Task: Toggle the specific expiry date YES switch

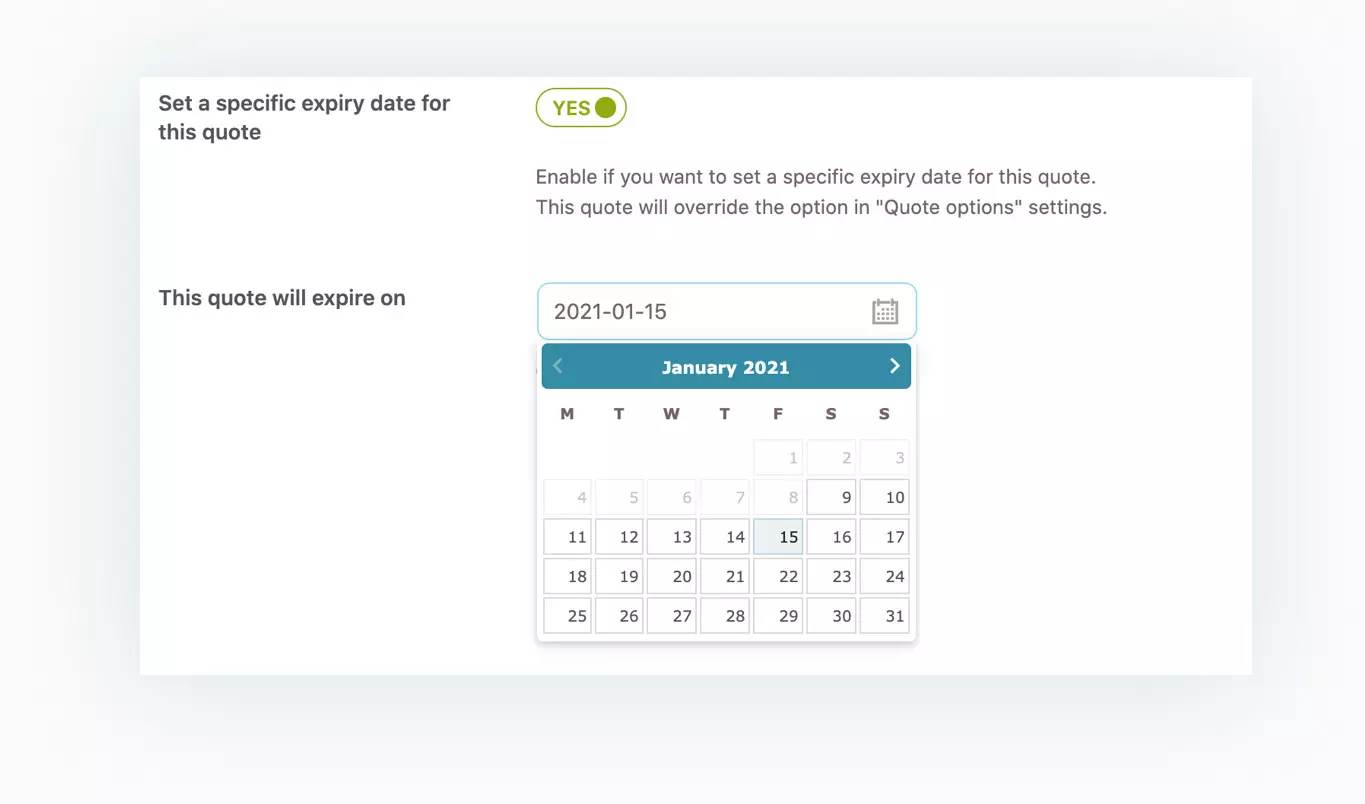Action: 581,108
